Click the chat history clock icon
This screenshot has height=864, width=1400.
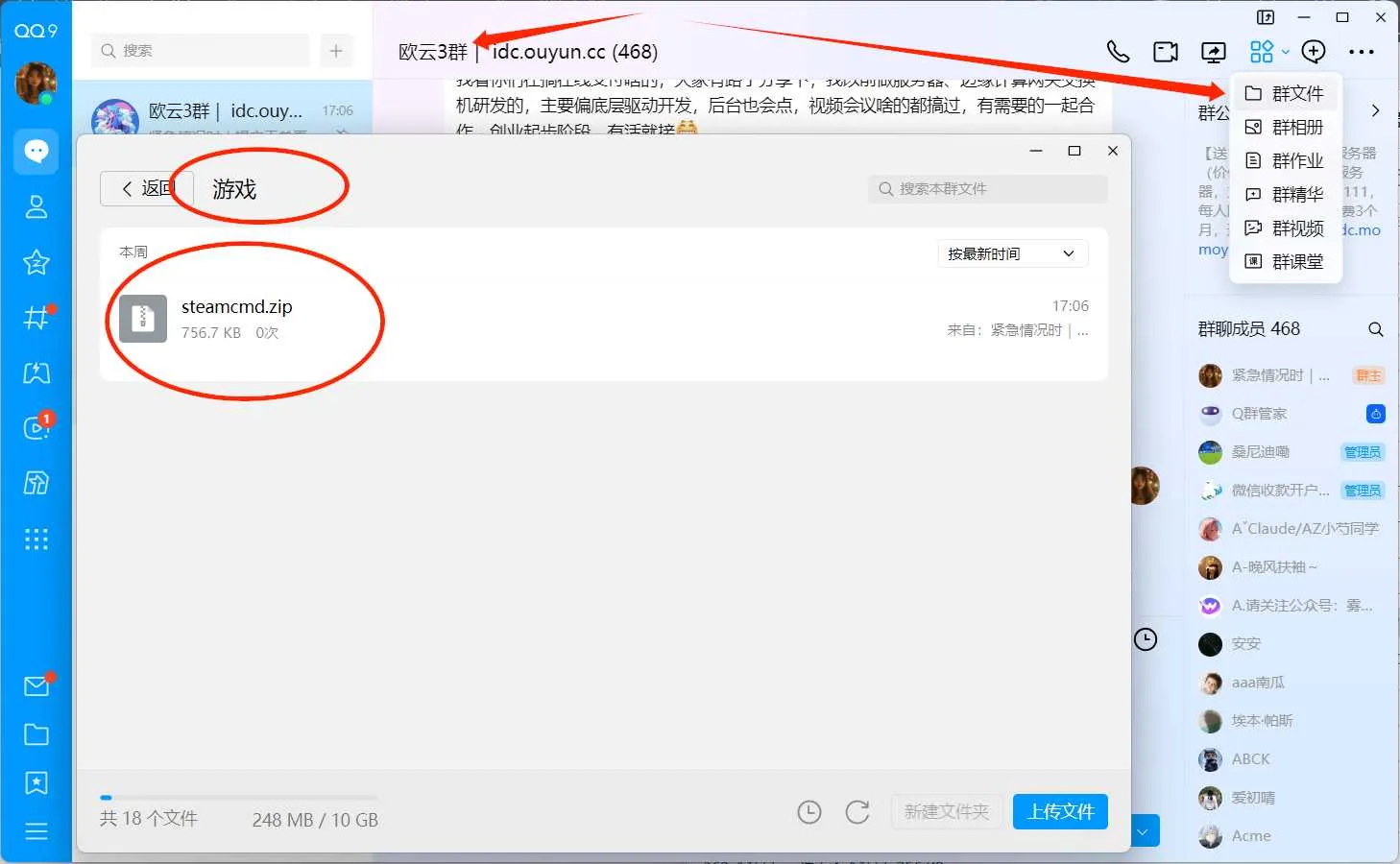[x=1146, y=639]
